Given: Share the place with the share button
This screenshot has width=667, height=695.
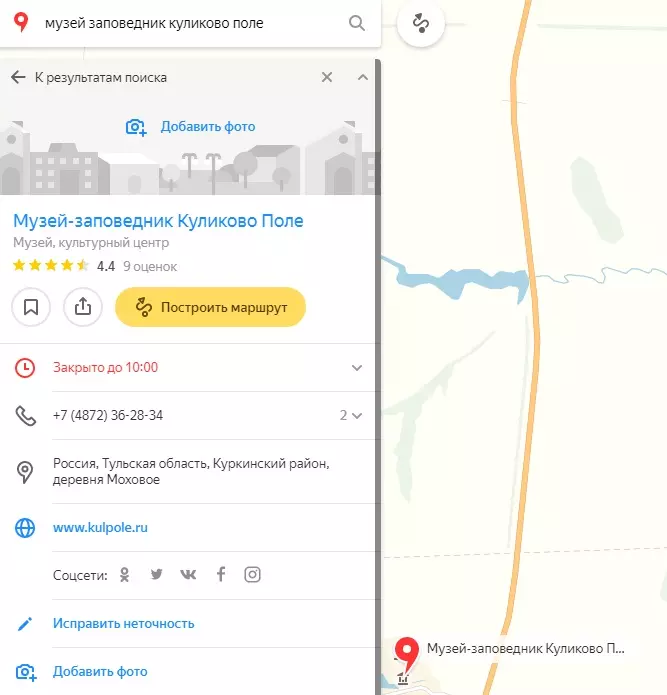Looking at the screenshot, I should [x=83, y=307].
